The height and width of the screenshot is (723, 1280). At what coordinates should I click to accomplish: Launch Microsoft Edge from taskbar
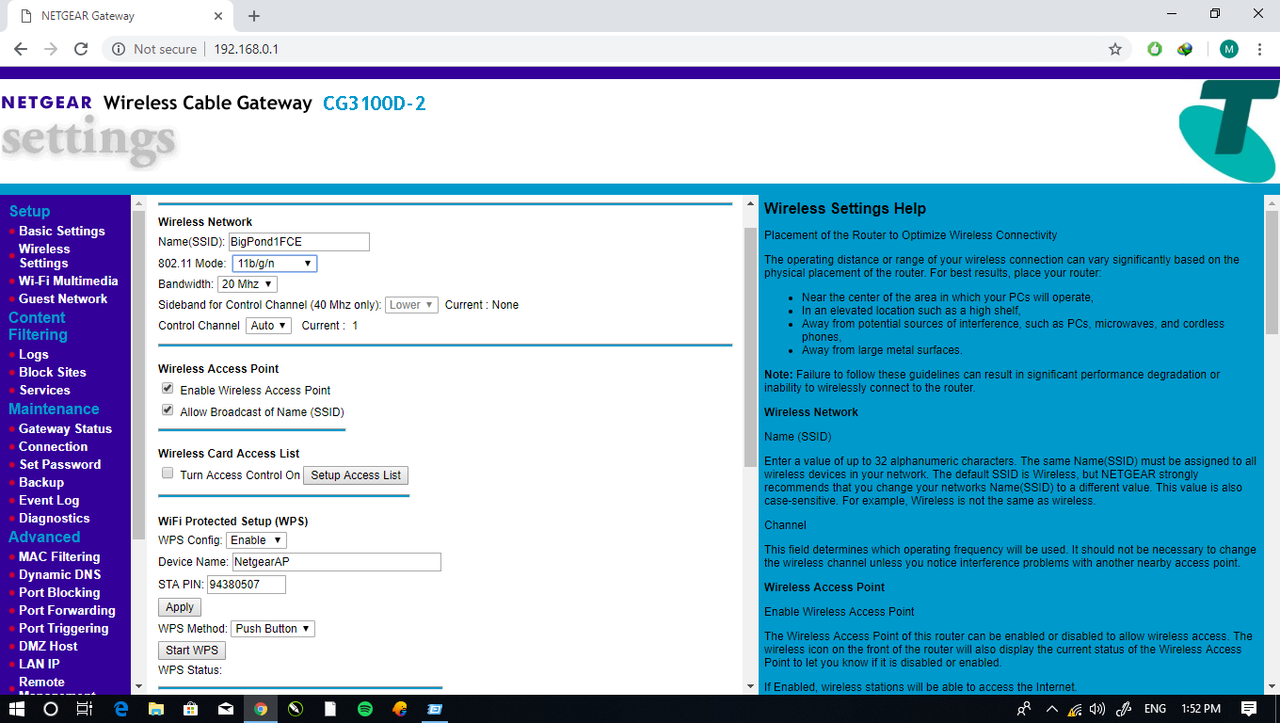(x=121, y=709)
